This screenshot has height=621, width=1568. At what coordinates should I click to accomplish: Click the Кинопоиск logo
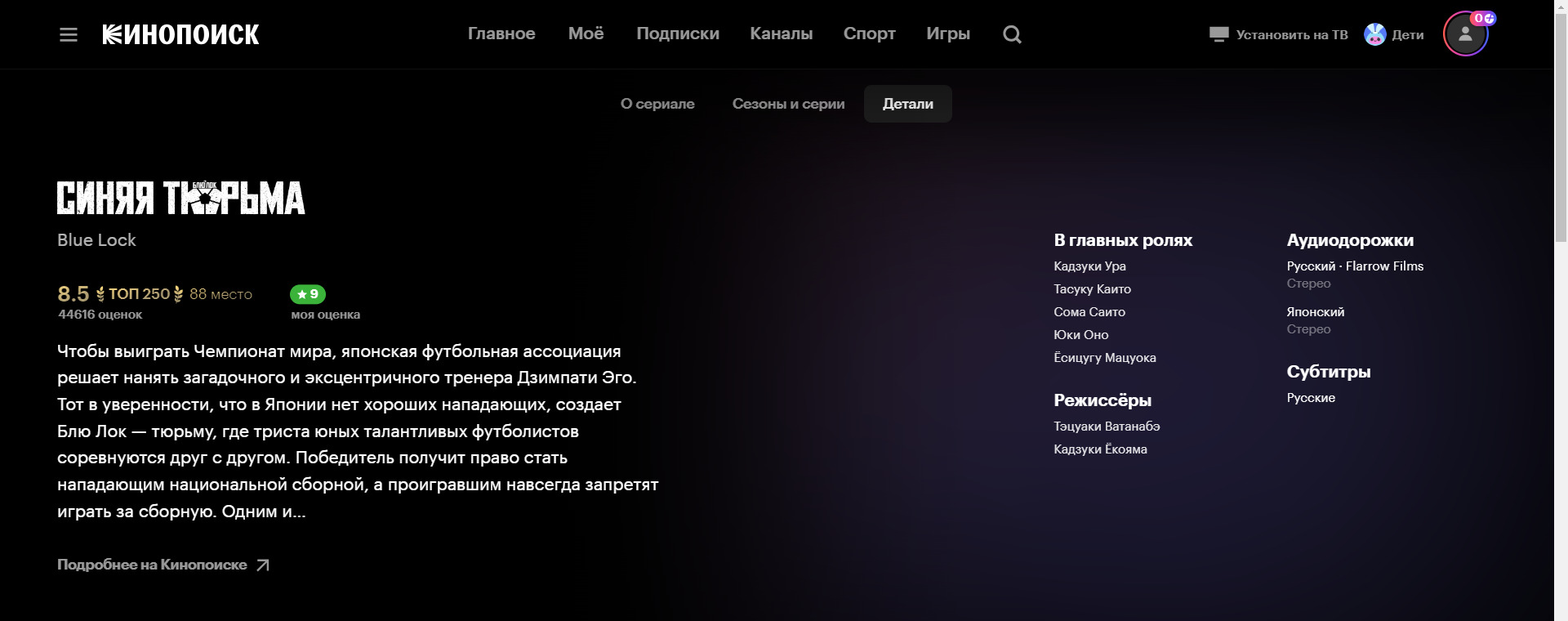(x=180, y=34)
